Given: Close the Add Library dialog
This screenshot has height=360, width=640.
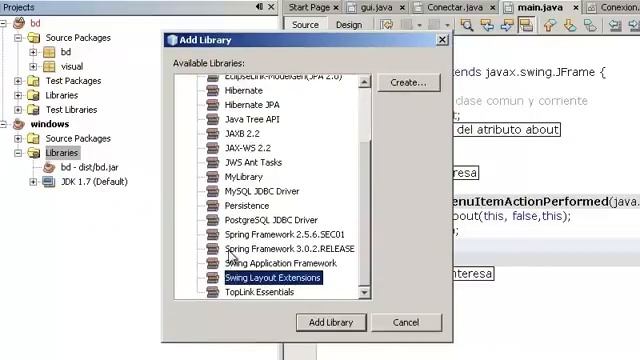Looking at the screenshot, I should point(442,40).
